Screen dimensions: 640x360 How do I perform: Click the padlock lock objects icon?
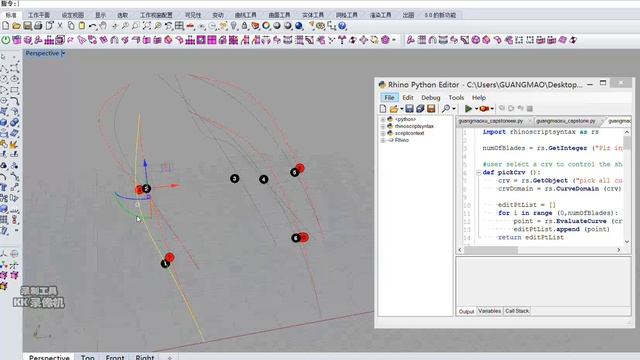[244, 26]
